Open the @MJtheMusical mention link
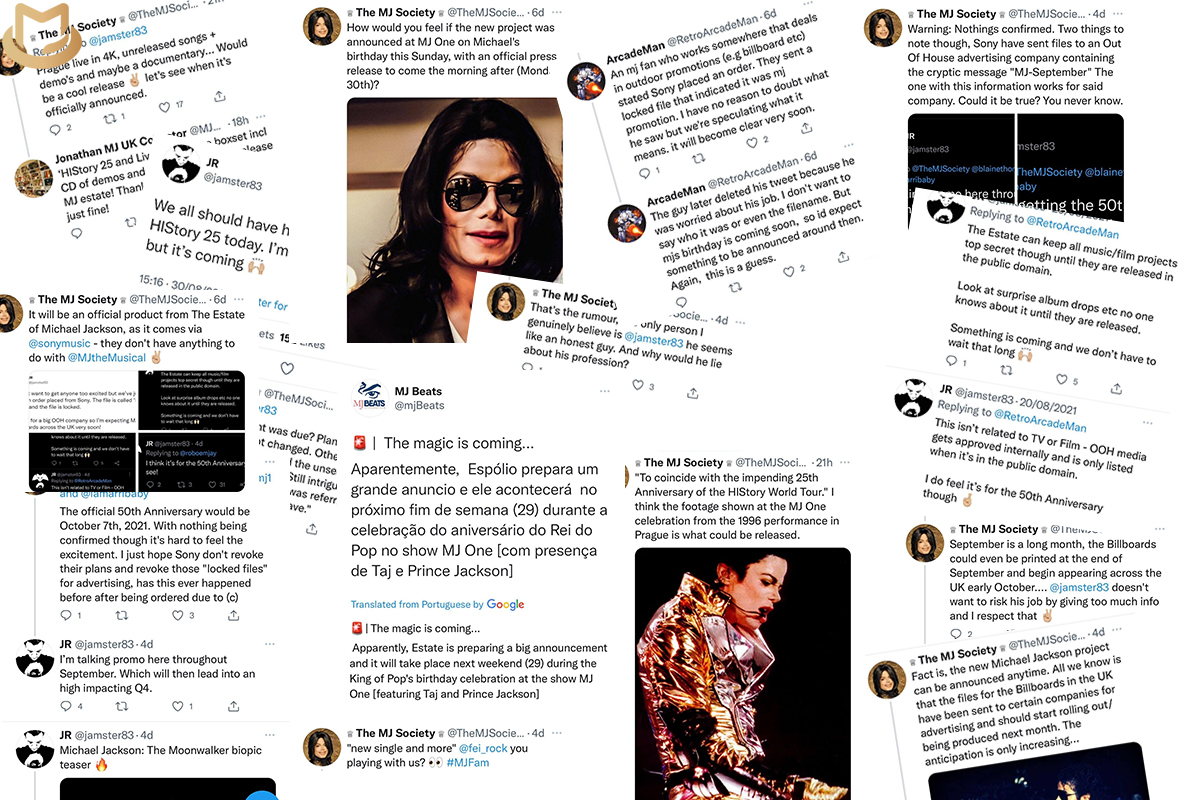This screenshot has height=800, width=1200. 106,357
